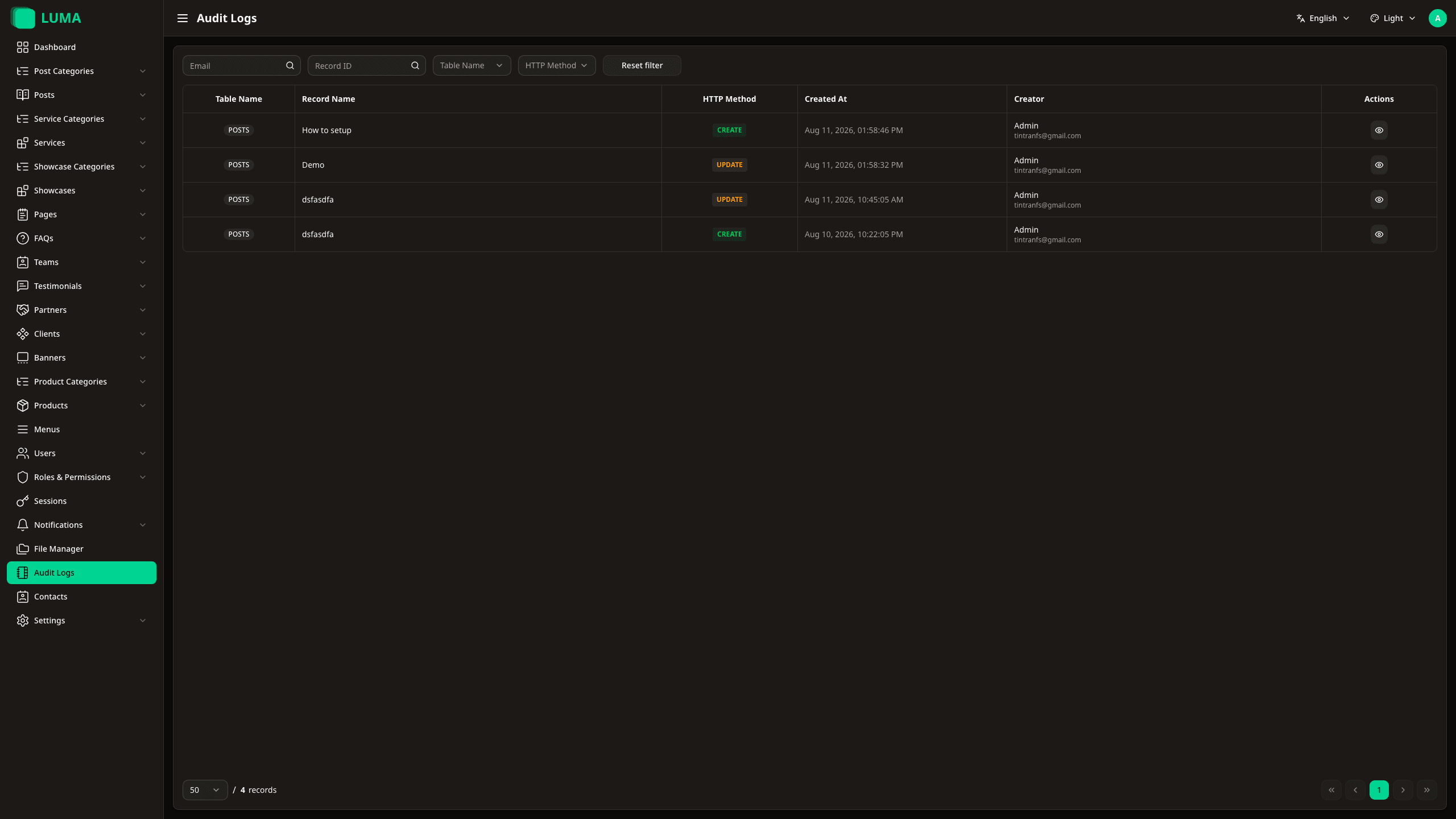The width and height of the screenshot is (1456, 819).
Task: Toggle the sidebar hamburger menu icon
Action: pos(182,18)
